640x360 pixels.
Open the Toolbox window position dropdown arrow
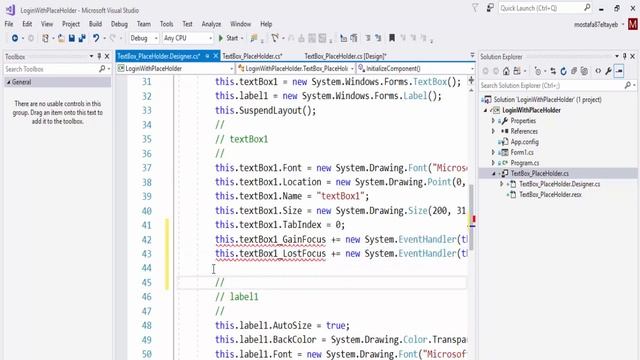tap(91, 56)
